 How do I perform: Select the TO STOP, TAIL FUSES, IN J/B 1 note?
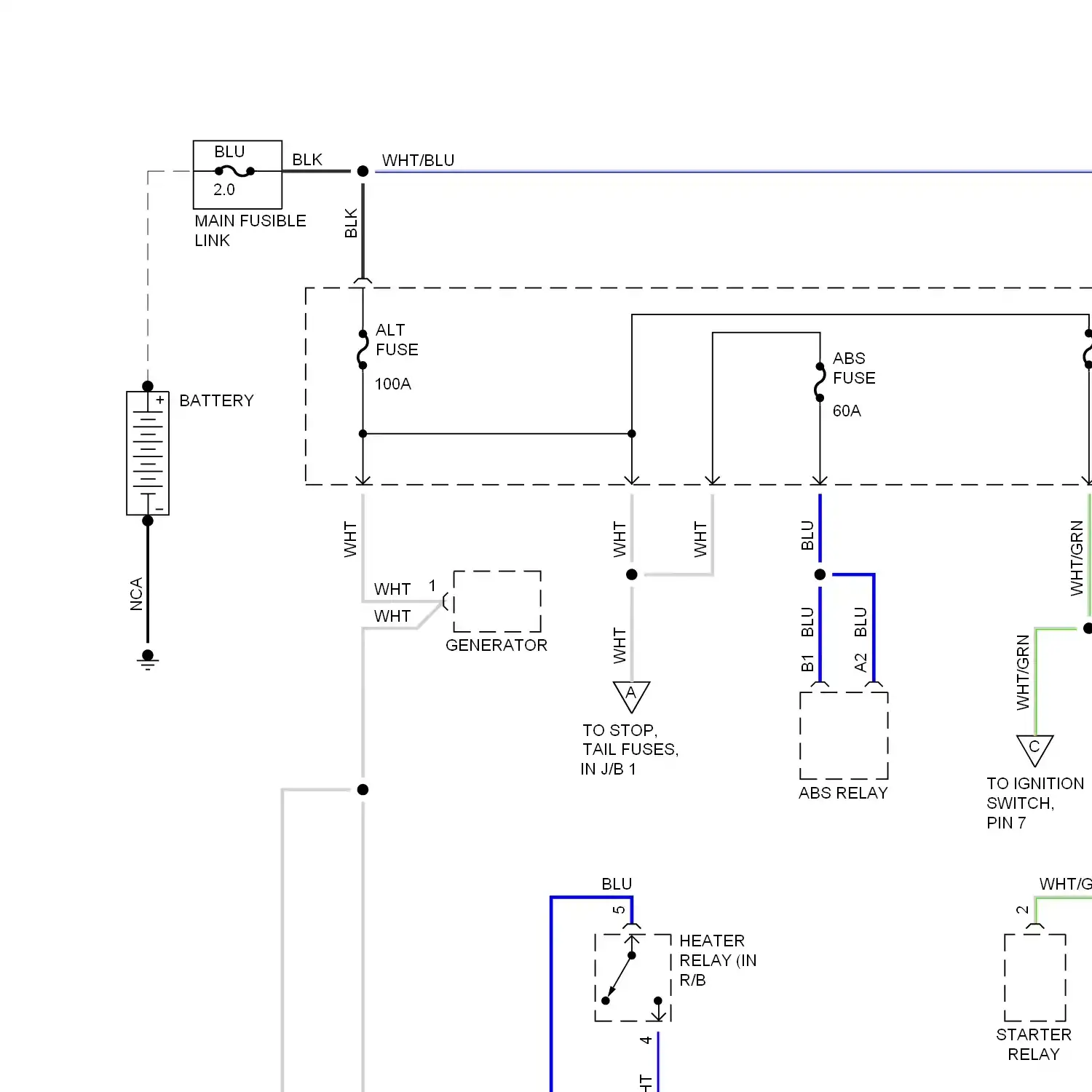click(630, 749)
